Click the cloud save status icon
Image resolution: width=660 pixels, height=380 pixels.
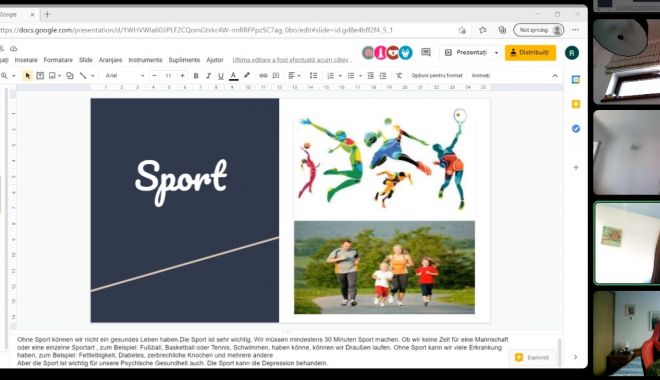(13, 49)
